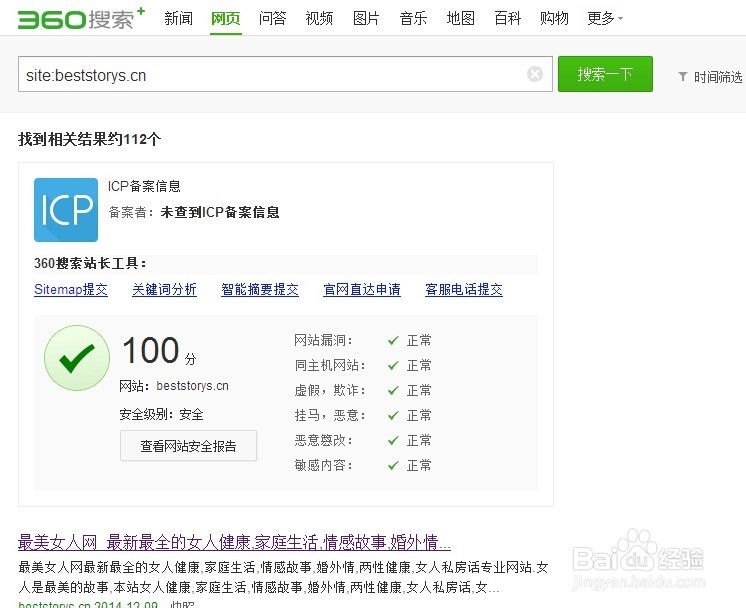Open the 百科 tab
Viewport: 746px width, 608px height.
[508, 19]
